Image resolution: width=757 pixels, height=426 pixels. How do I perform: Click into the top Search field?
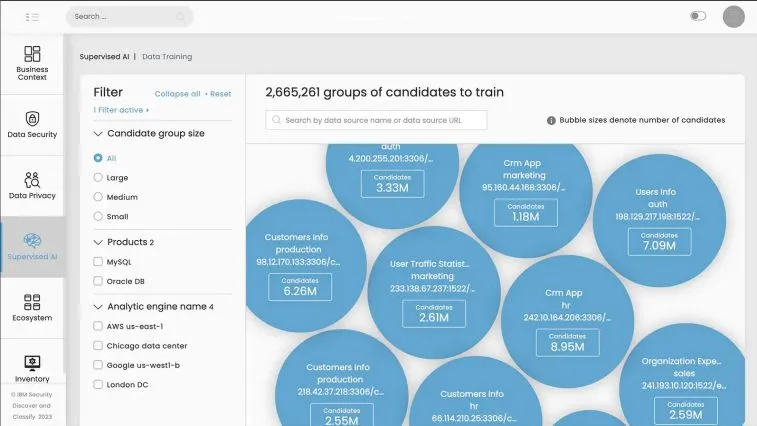tap(129, 17)
